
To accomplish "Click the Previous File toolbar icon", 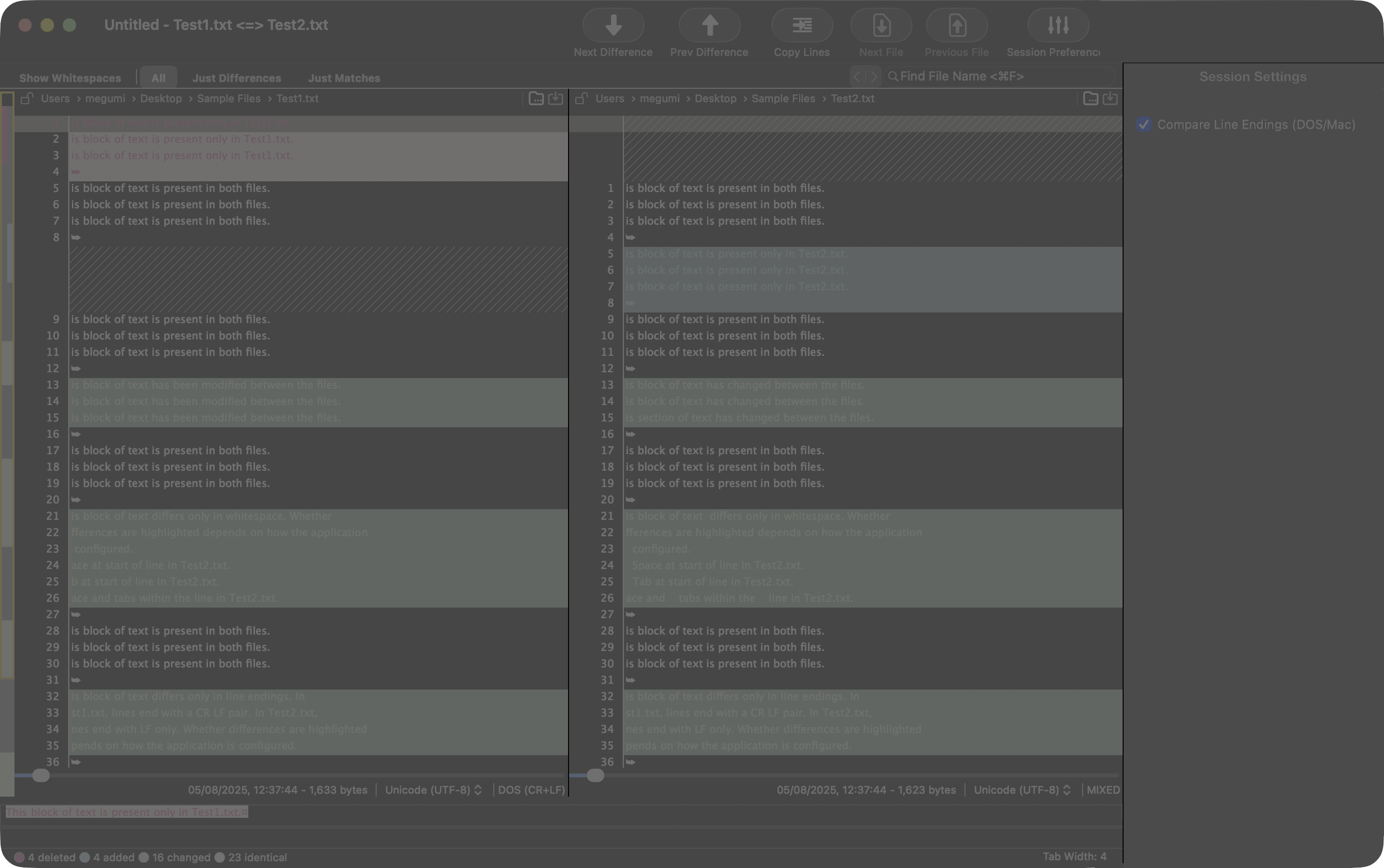I will tap(957, 25).
